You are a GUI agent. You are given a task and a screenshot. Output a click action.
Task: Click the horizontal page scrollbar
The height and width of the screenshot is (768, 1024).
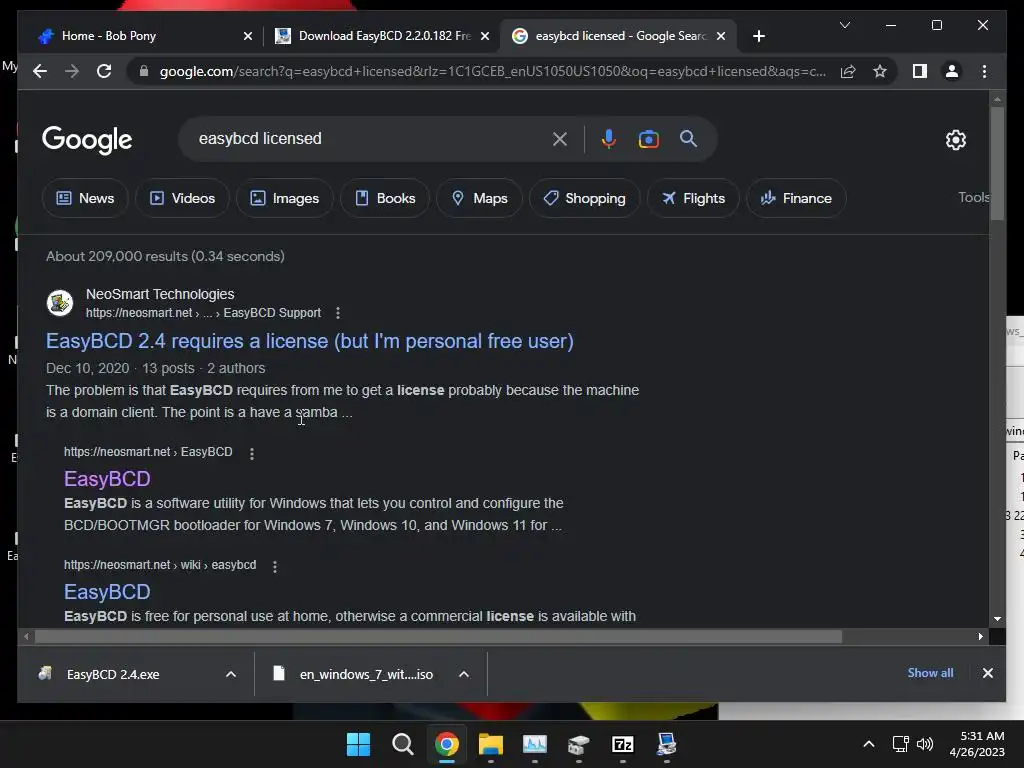pos(438,636)
